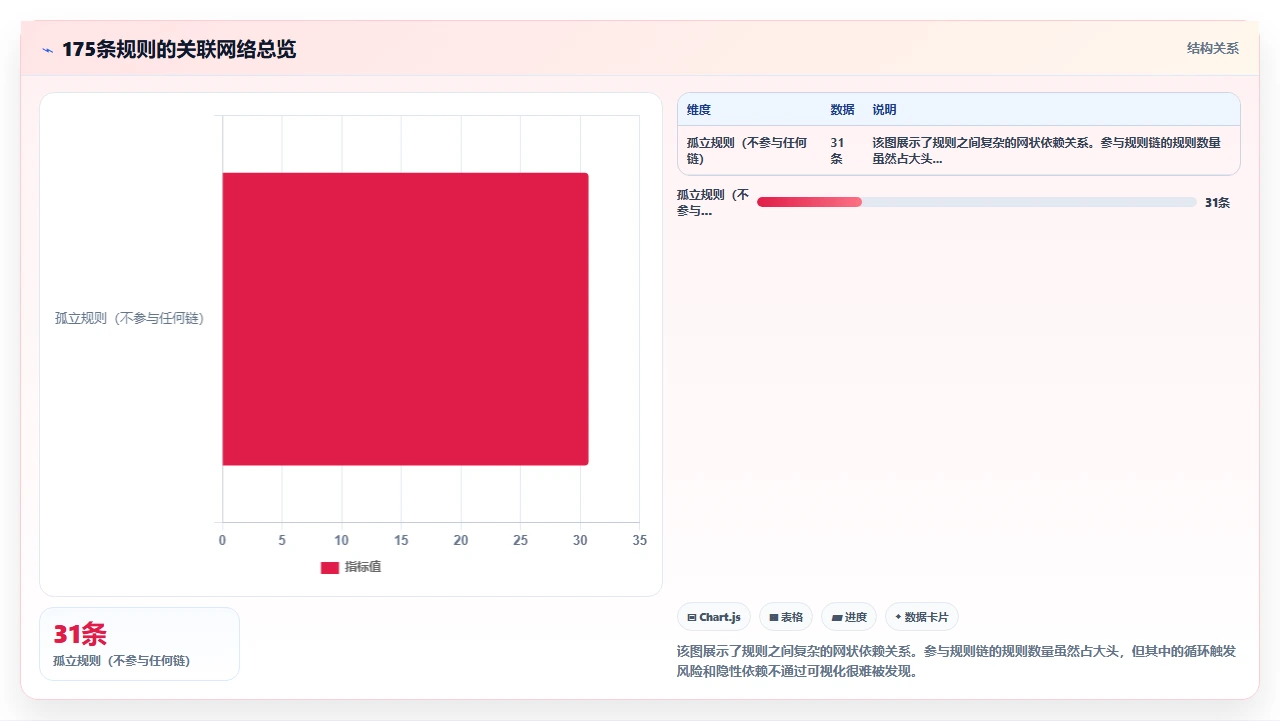1280x721 pixels.
Task: Click the red 孤立规则 bar in chart
Action: [x=405, y=319]
